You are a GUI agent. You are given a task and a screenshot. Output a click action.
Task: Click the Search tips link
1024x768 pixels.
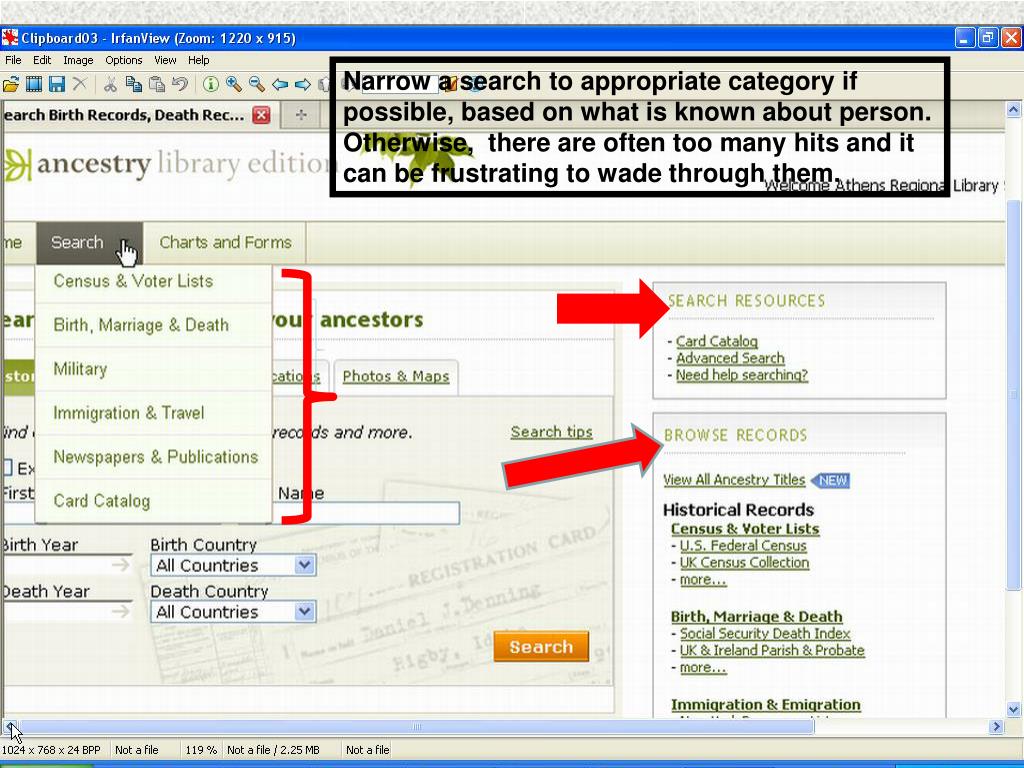(x=551, y=432)
